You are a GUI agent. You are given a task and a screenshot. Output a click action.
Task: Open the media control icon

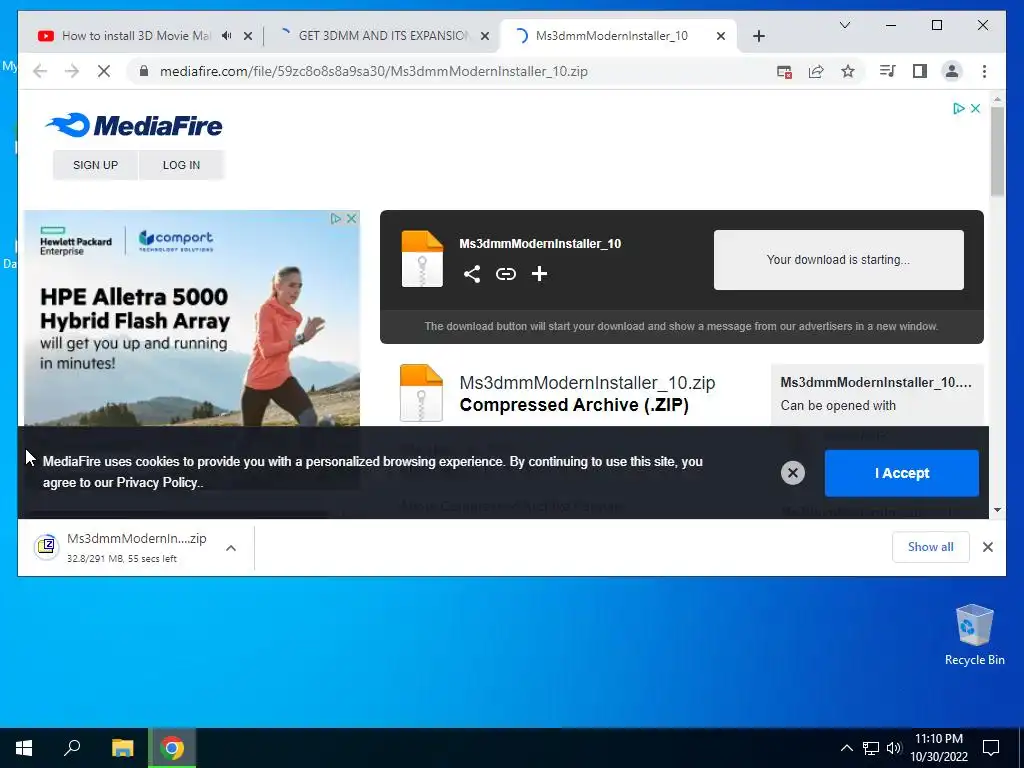click(x=888, y=71)
